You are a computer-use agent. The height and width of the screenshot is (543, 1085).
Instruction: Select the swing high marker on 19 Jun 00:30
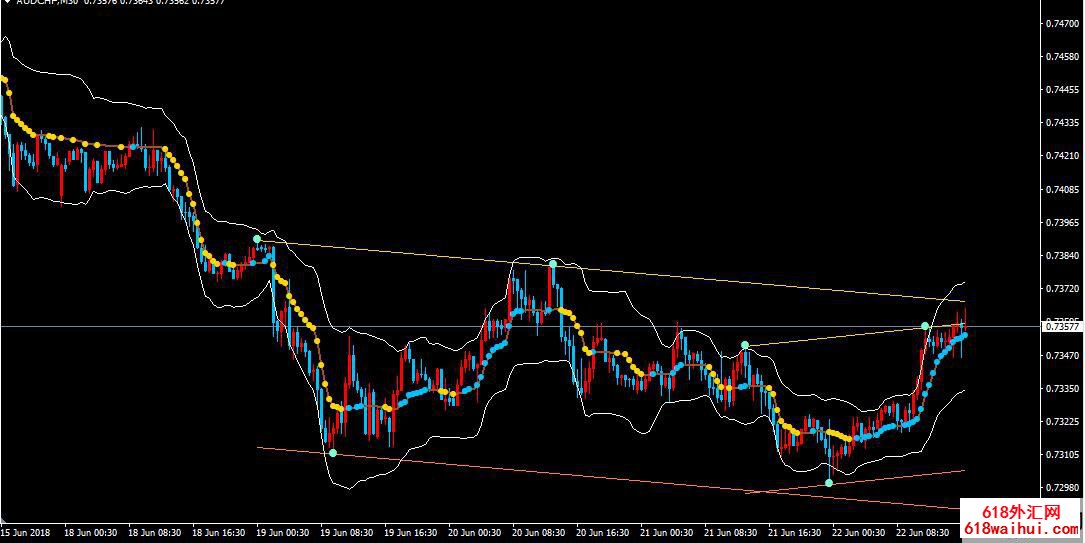257,239
